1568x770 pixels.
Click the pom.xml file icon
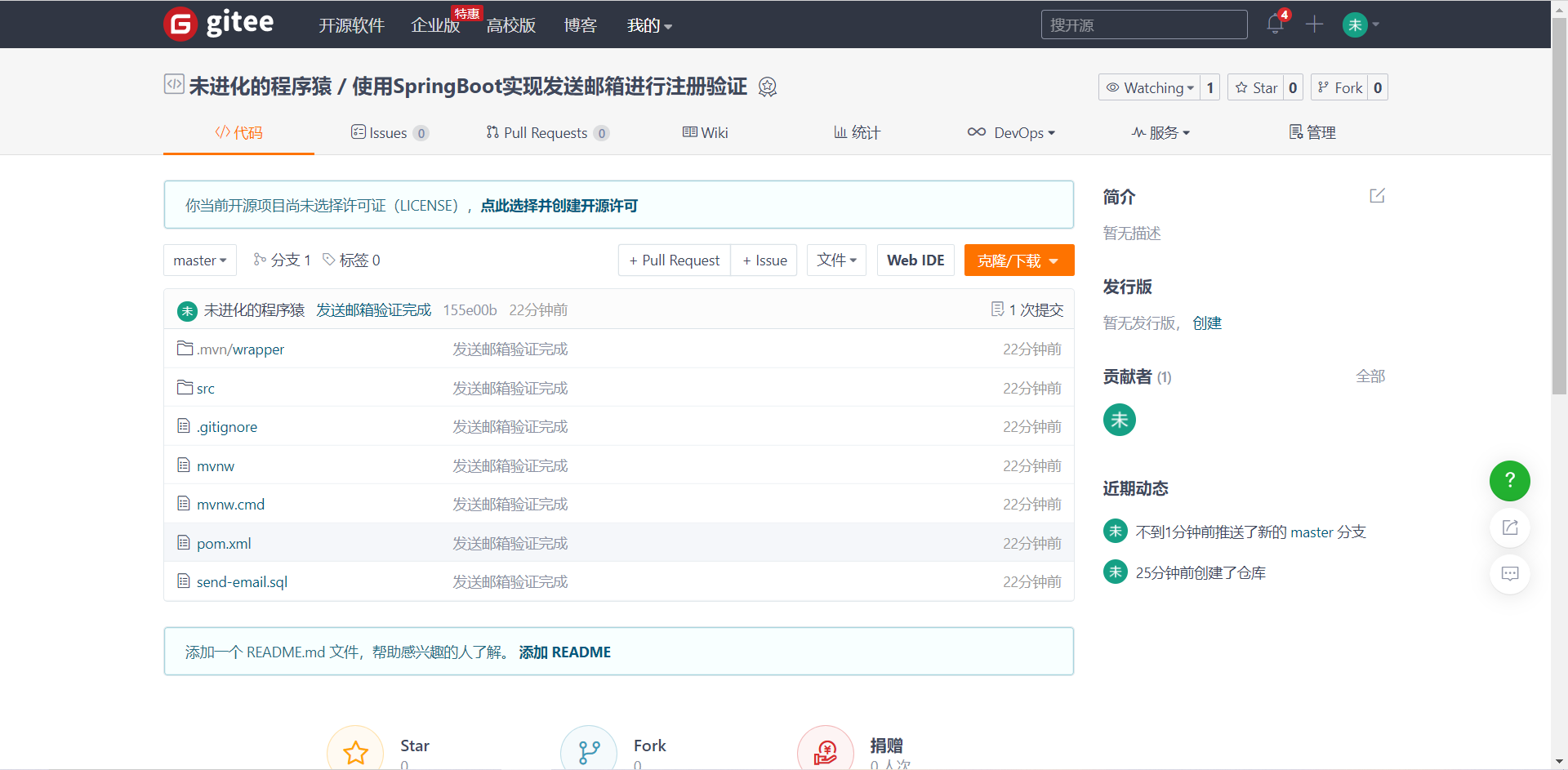point(184,542)
